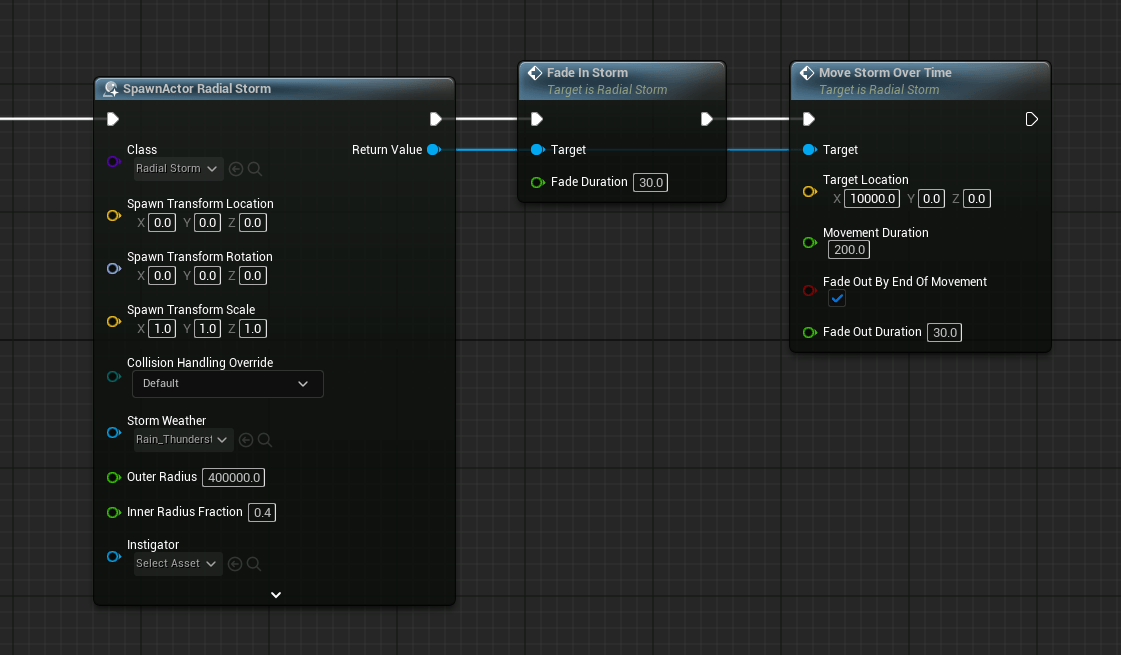The height and width of the screenshot is (655, 1121).
Task: Click Target Location pin
Action: [x=809, y=191]
